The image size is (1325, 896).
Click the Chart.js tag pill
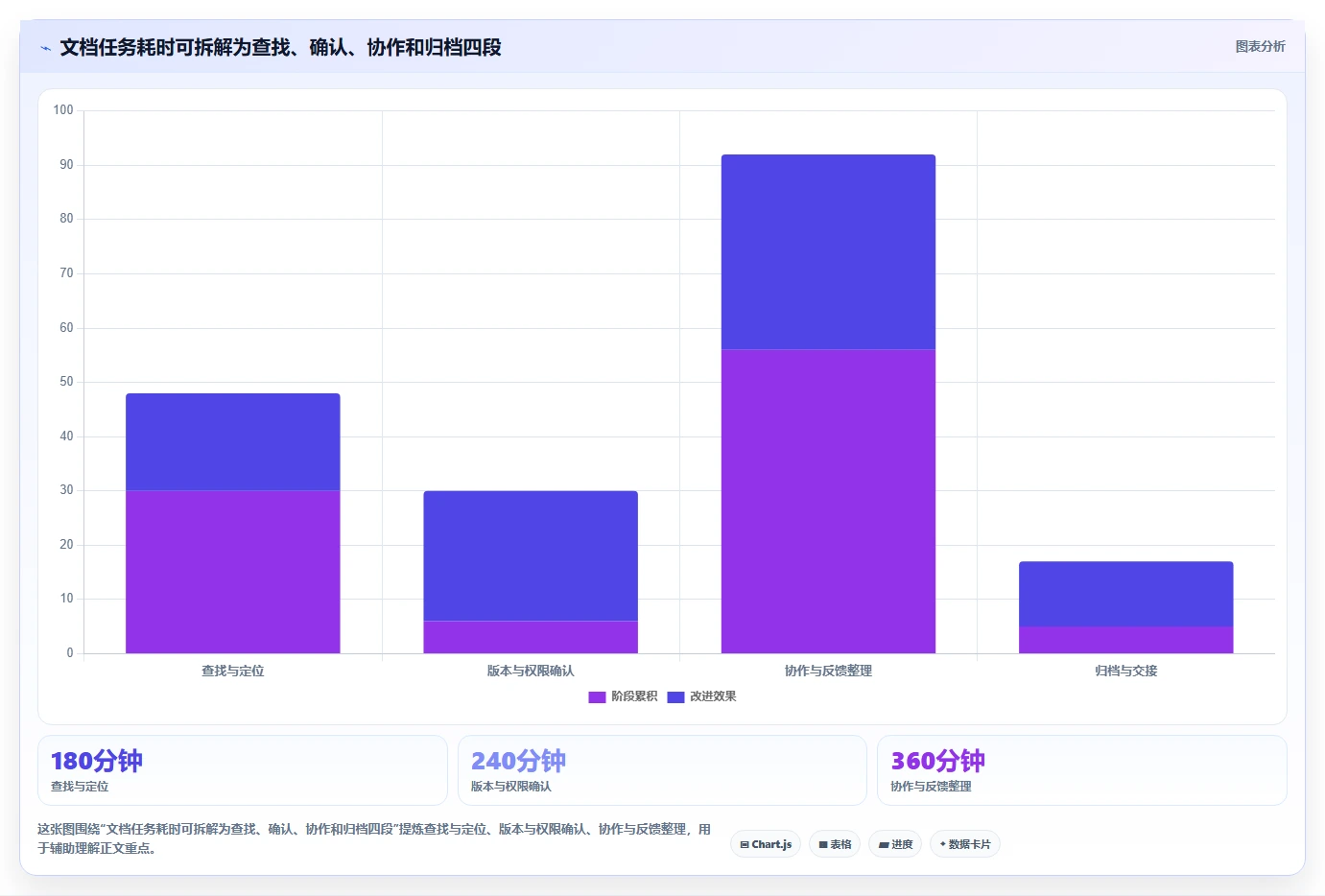(766, 844)
